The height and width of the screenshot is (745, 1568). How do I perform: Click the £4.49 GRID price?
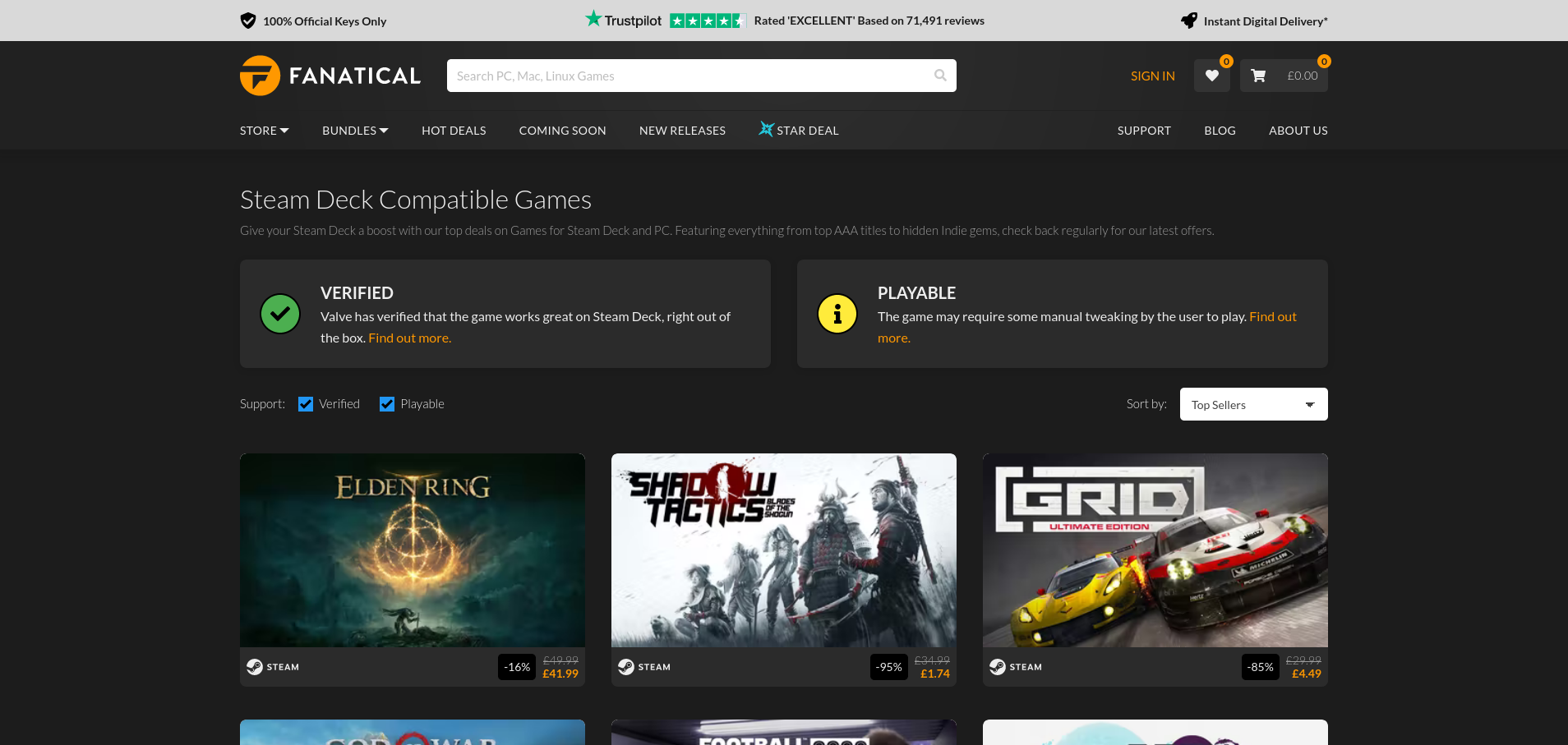click(x=1307, y=674)
